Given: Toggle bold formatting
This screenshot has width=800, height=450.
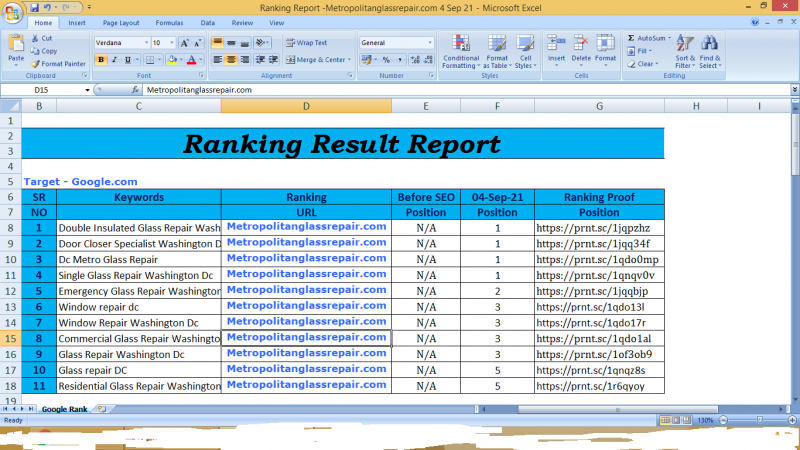Looking at the screenshot, I should tap(101, 60).
